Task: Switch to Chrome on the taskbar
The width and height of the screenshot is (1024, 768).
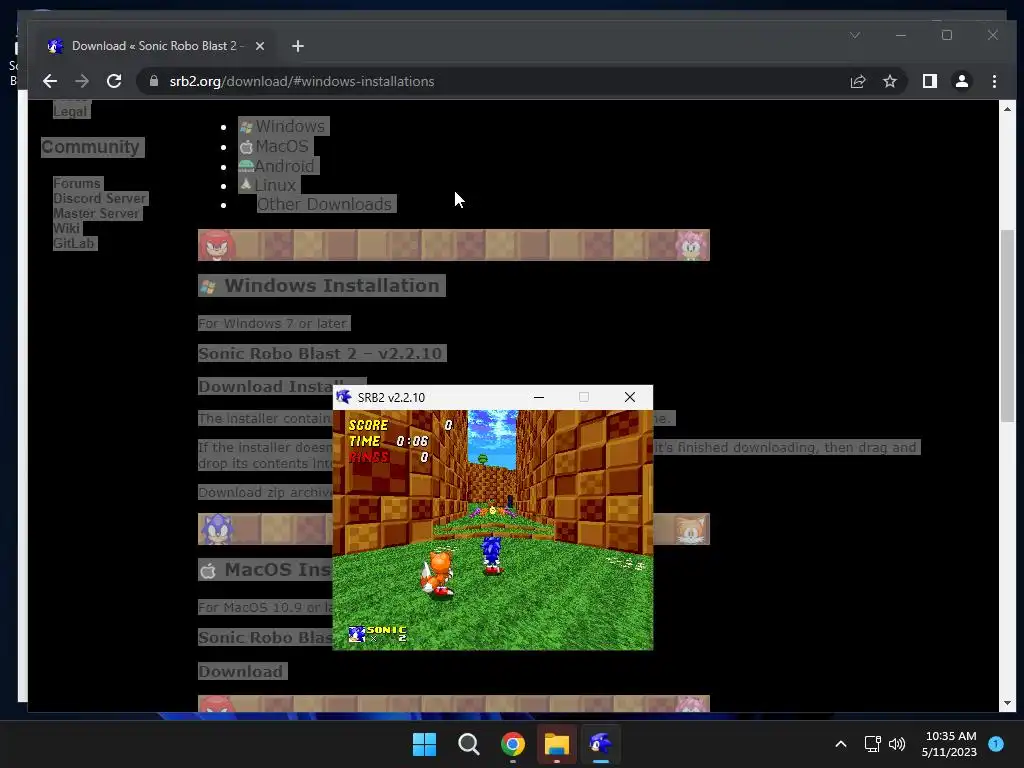Action: pyautogui.click(x=513, y=744)
